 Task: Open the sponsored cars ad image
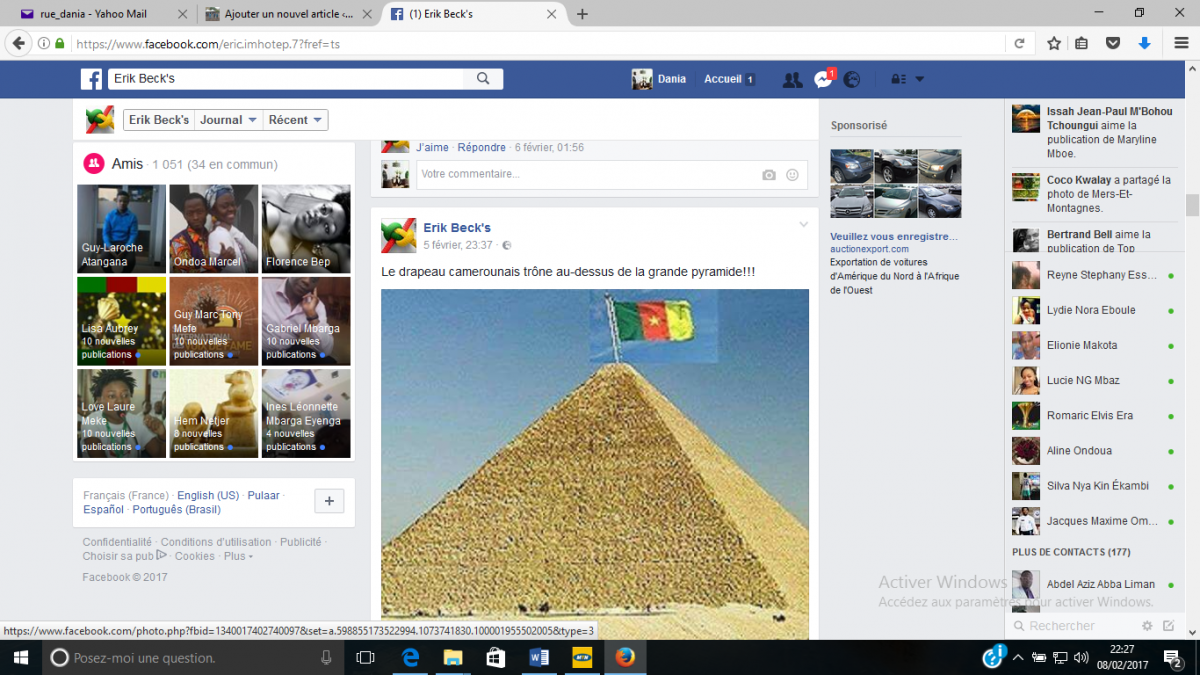pos(895,184)
